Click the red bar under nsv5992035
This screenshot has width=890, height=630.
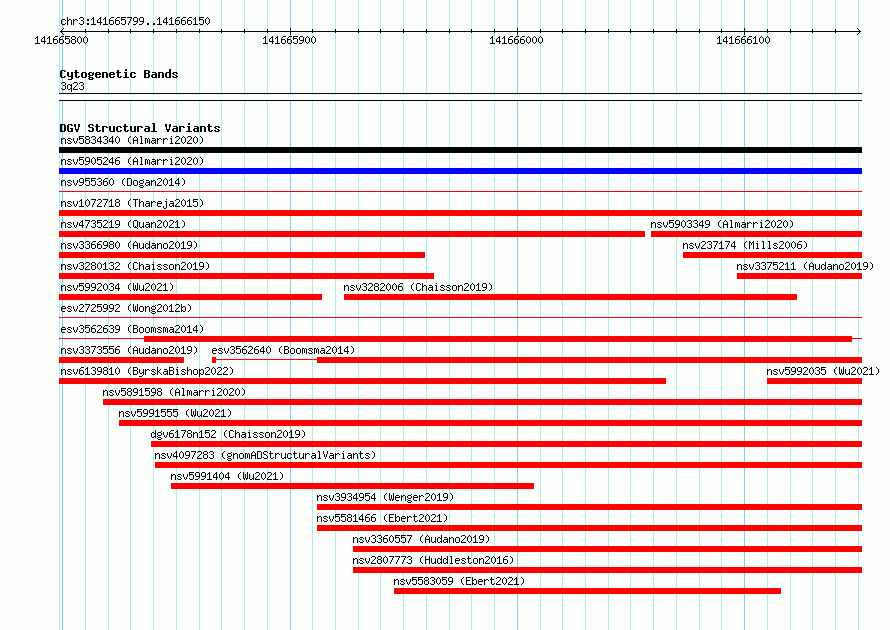pos(815,381)
